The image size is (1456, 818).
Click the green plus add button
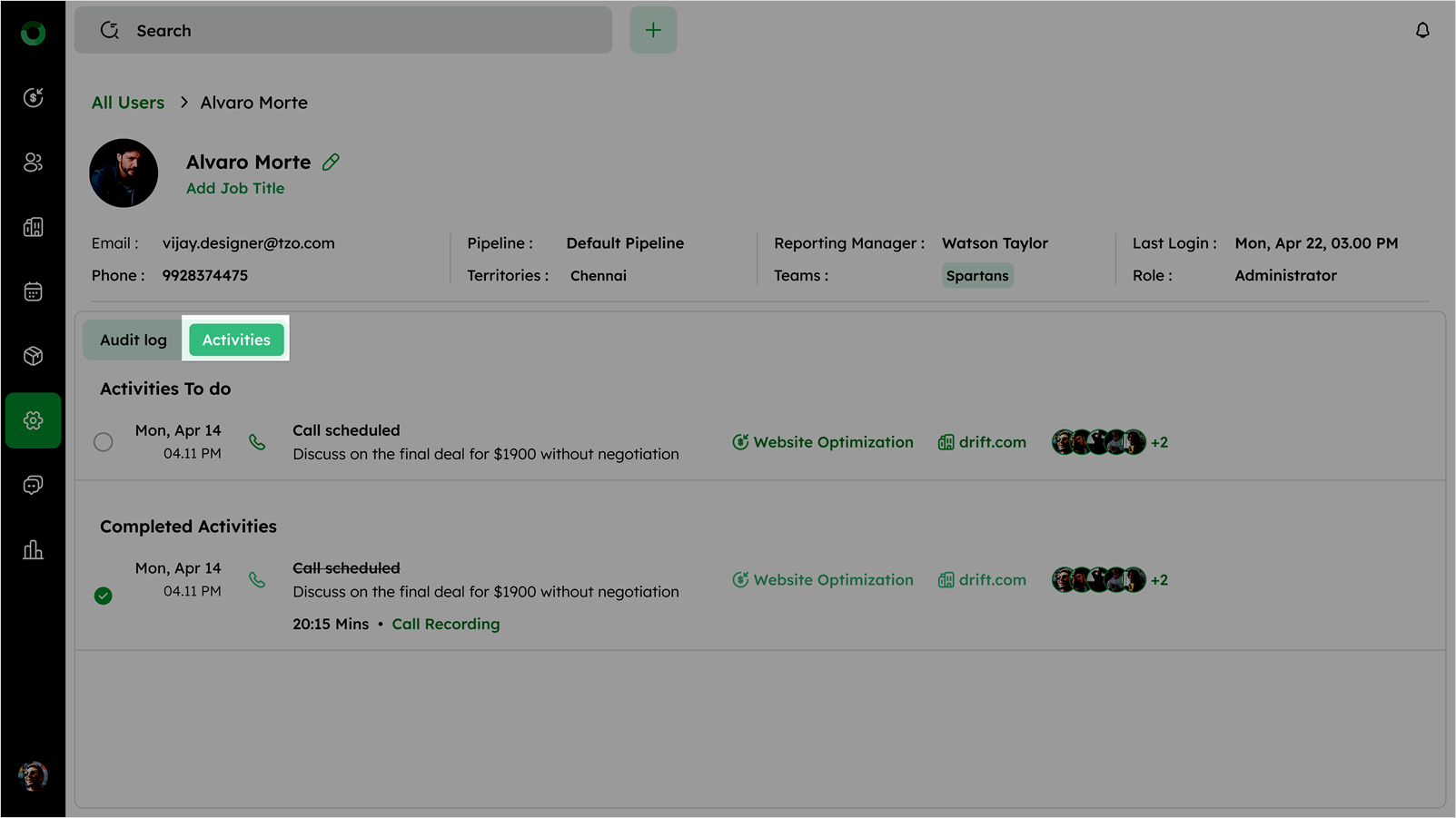pos(653,30)
